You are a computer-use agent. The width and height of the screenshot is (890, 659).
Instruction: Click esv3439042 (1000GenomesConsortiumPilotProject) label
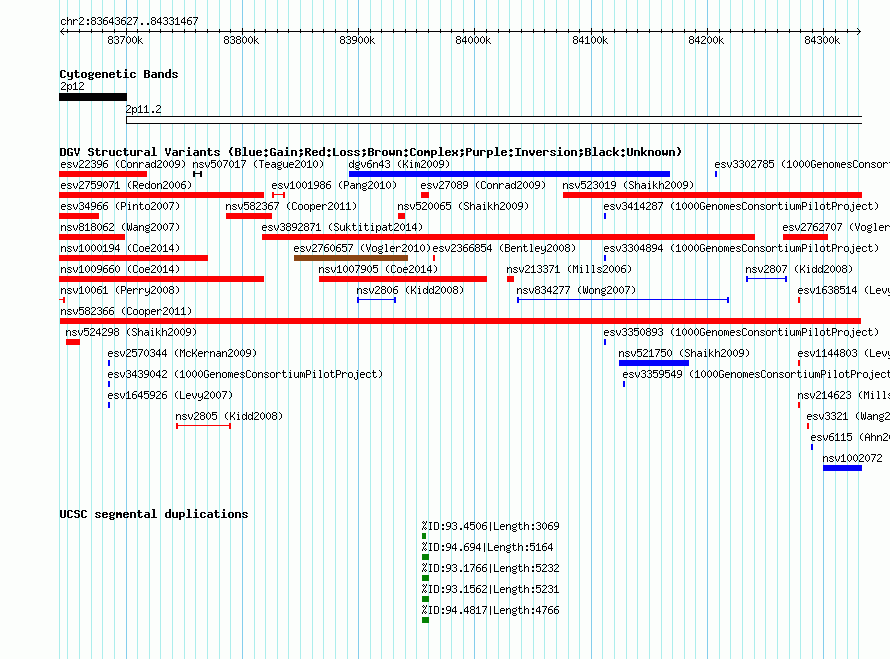(245, 374)
